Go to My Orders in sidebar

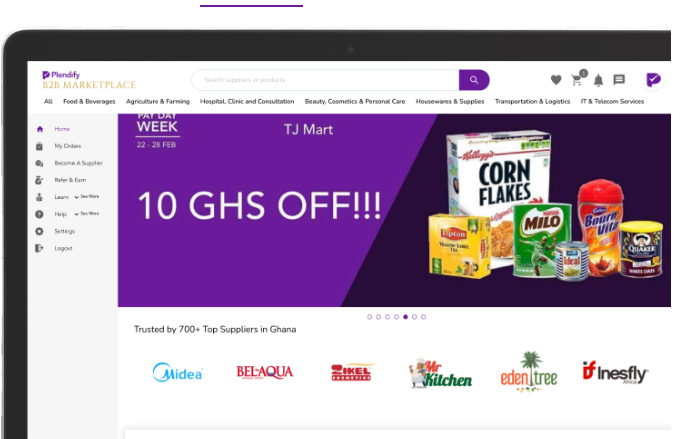pyautogui.click(x=68, y=146)
